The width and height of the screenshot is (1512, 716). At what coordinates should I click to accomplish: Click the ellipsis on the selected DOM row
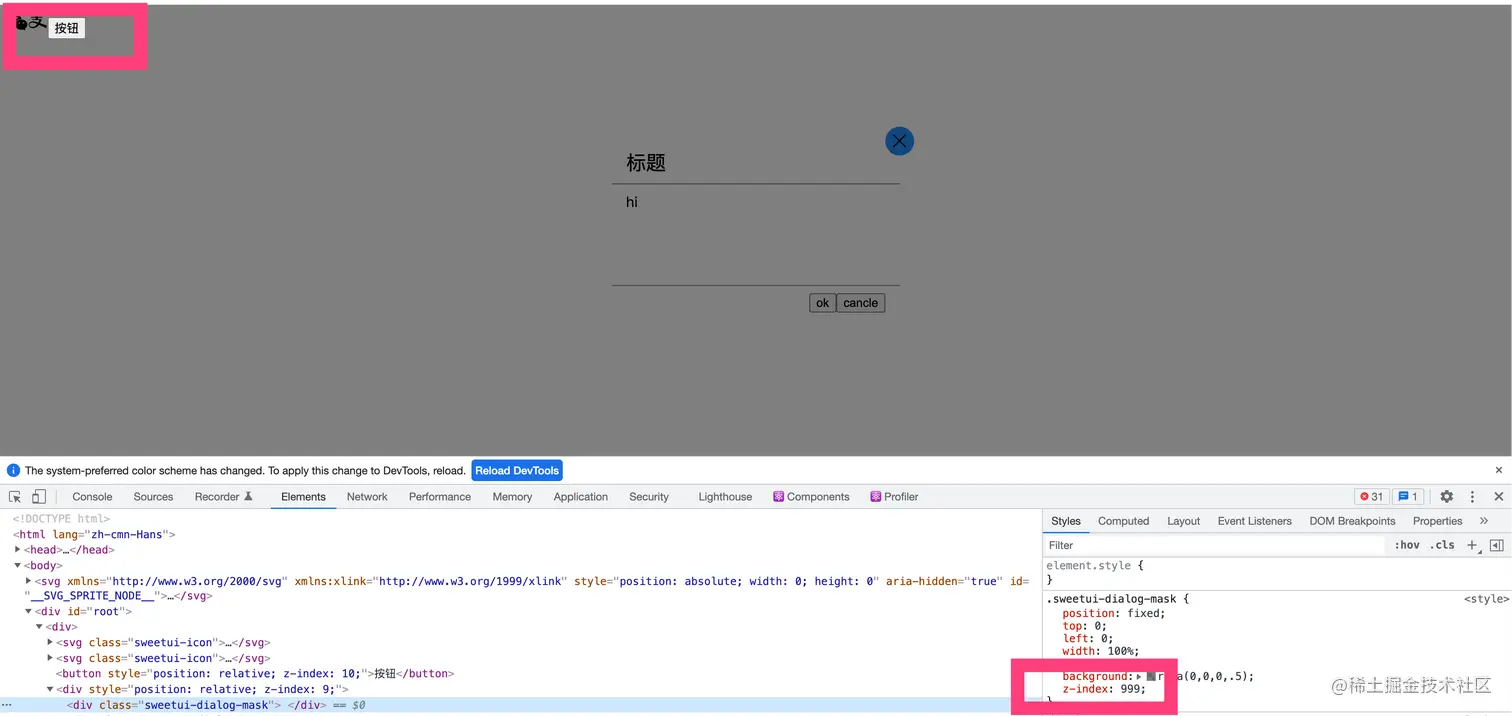(7, 705)
